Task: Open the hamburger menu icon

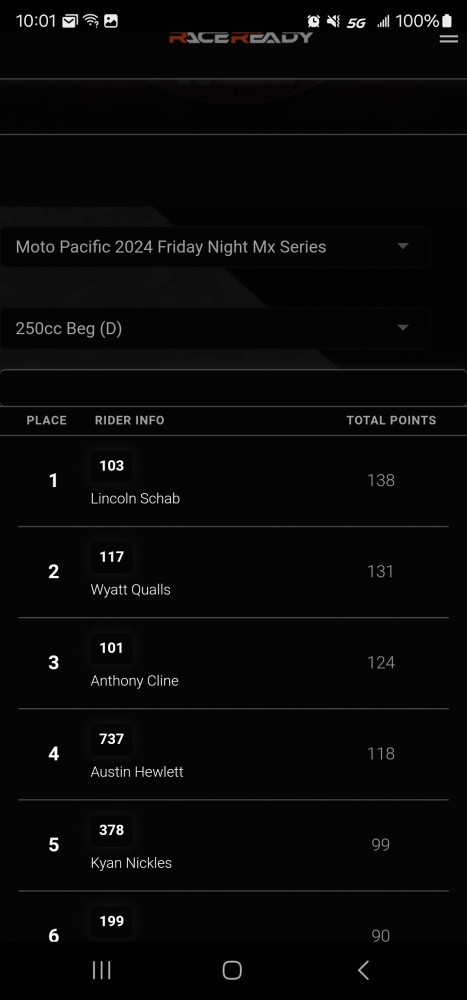Action: tap(448, 39)
